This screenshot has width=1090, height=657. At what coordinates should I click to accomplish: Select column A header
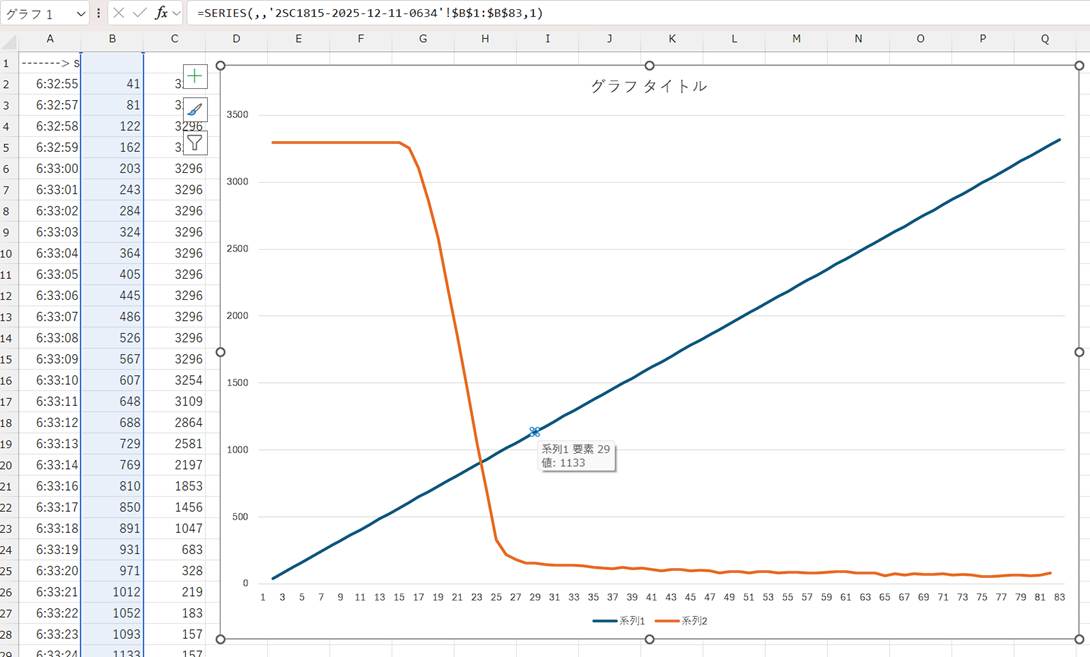49,39
